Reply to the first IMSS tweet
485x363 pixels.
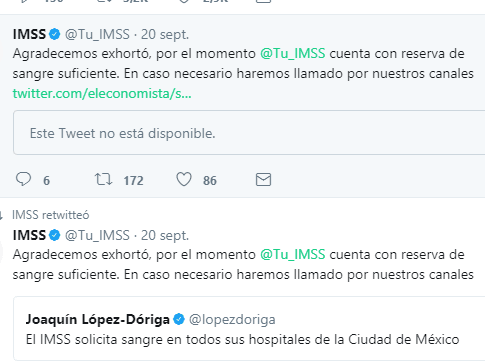coord(23,179)
